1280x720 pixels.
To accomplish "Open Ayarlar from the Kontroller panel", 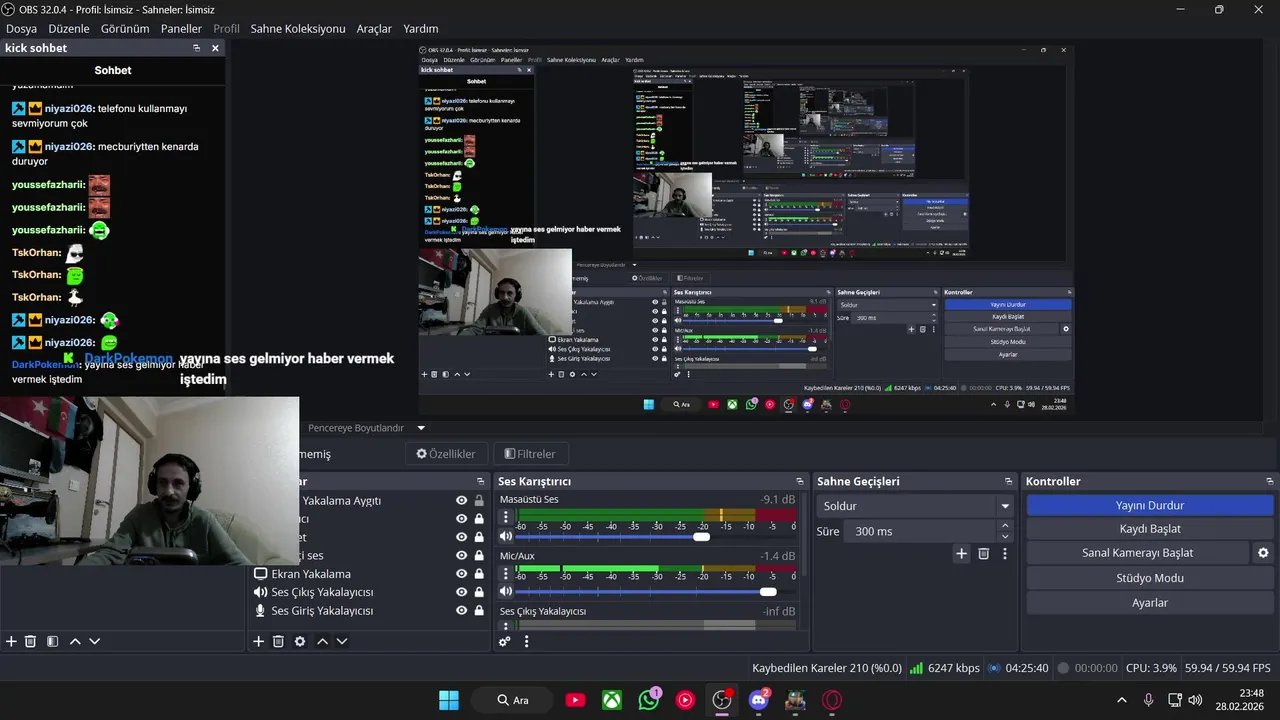I will [x=1150, y=603].
